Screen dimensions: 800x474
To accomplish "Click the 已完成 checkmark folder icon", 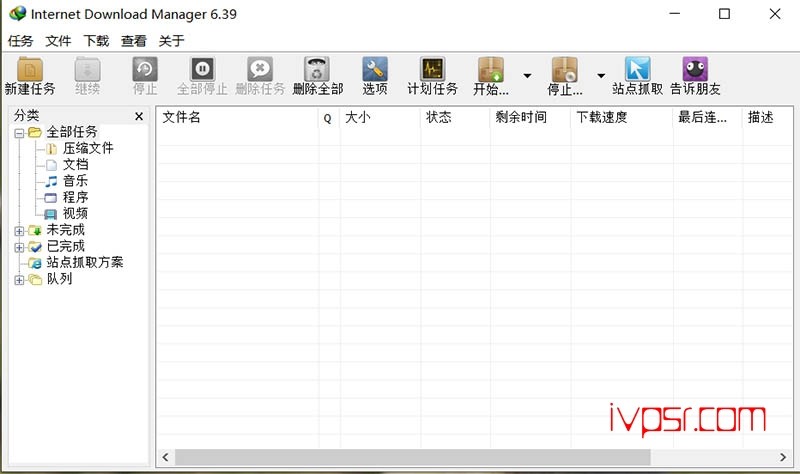I will coord(35,246).
